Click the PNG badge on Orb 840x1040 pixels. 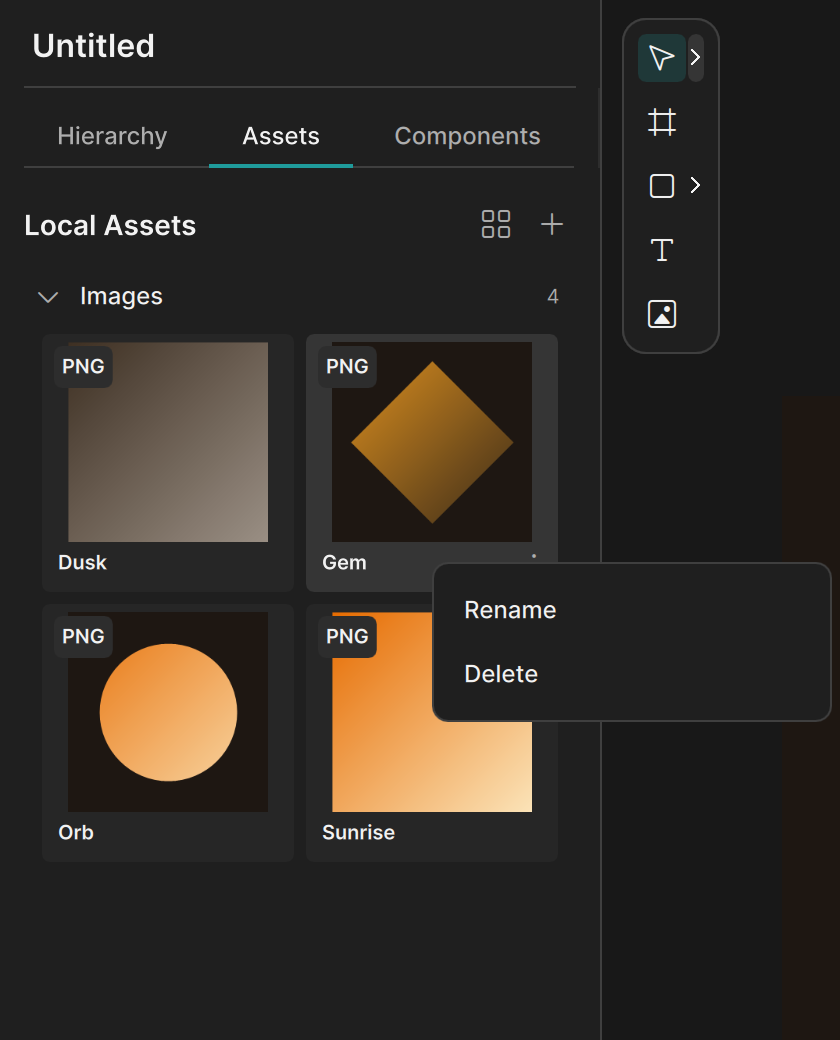click(83, 636)
